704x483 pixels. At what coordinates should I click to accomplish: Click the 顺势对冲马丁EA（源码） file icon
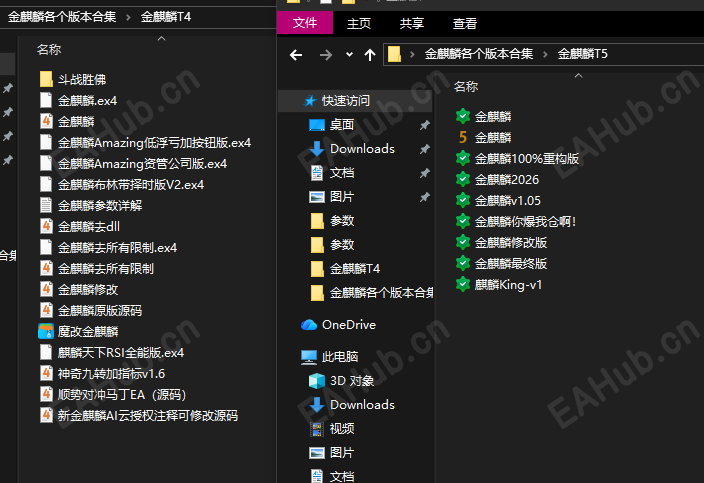click(x=46, y=395)
